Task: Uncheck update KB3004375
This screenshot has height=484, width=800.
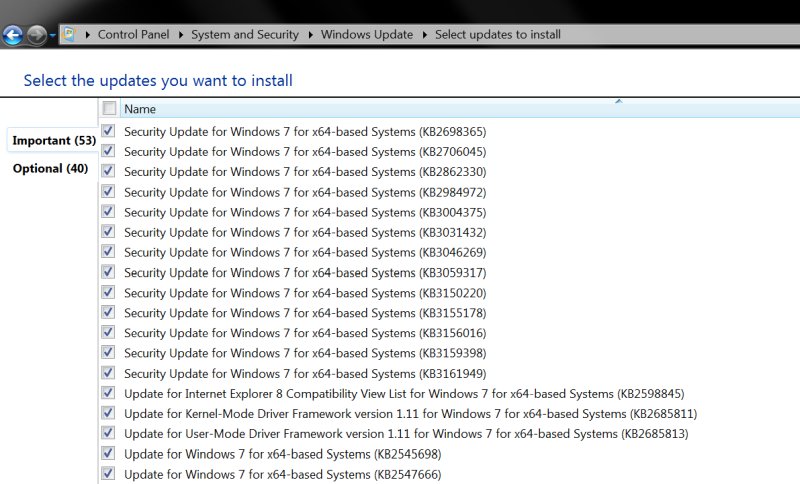Action: click(108, 211)
